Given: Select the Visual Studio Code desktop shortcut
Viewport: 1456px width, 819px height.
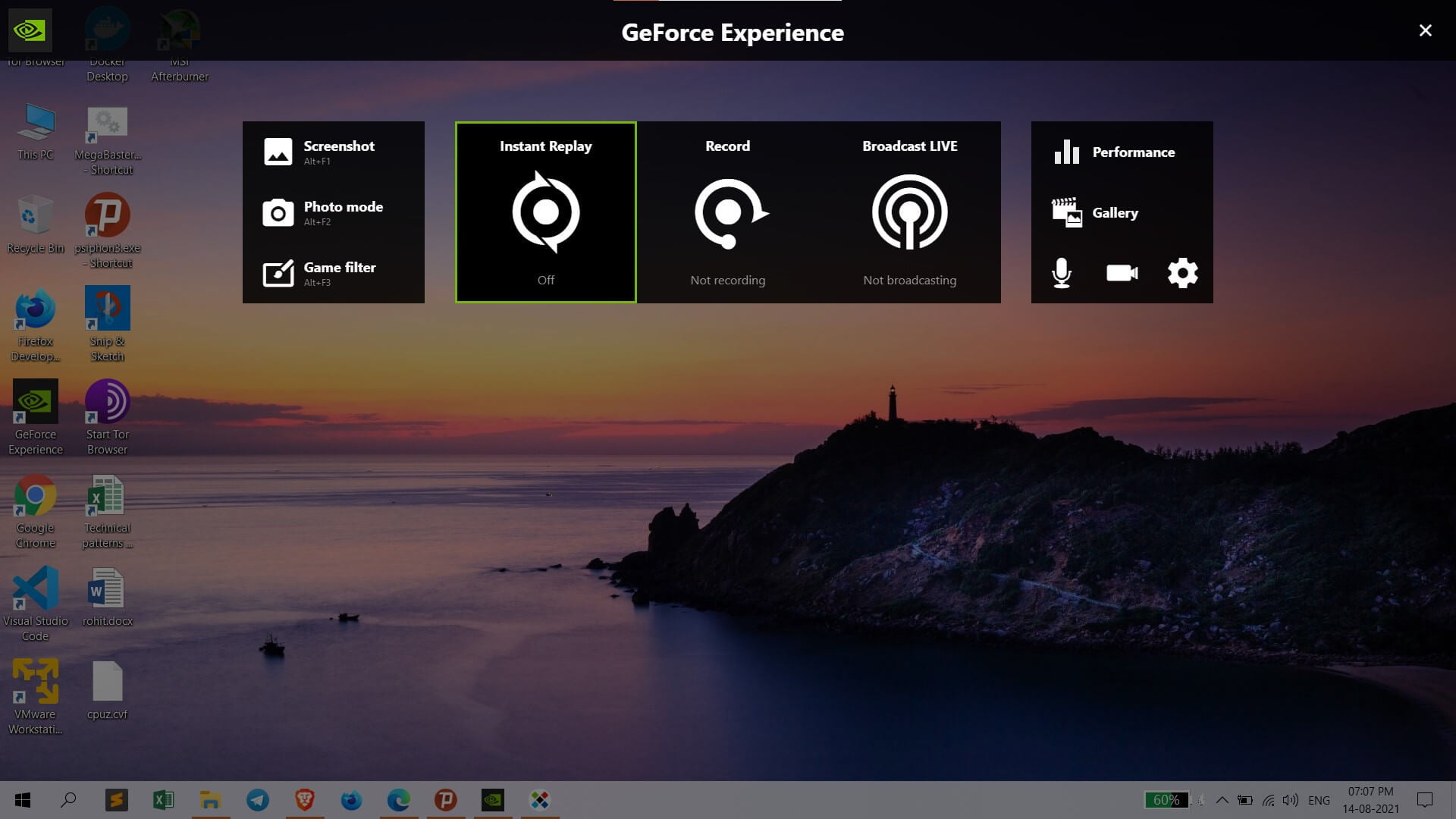Looking at the screenshot, I should (36, 604).
